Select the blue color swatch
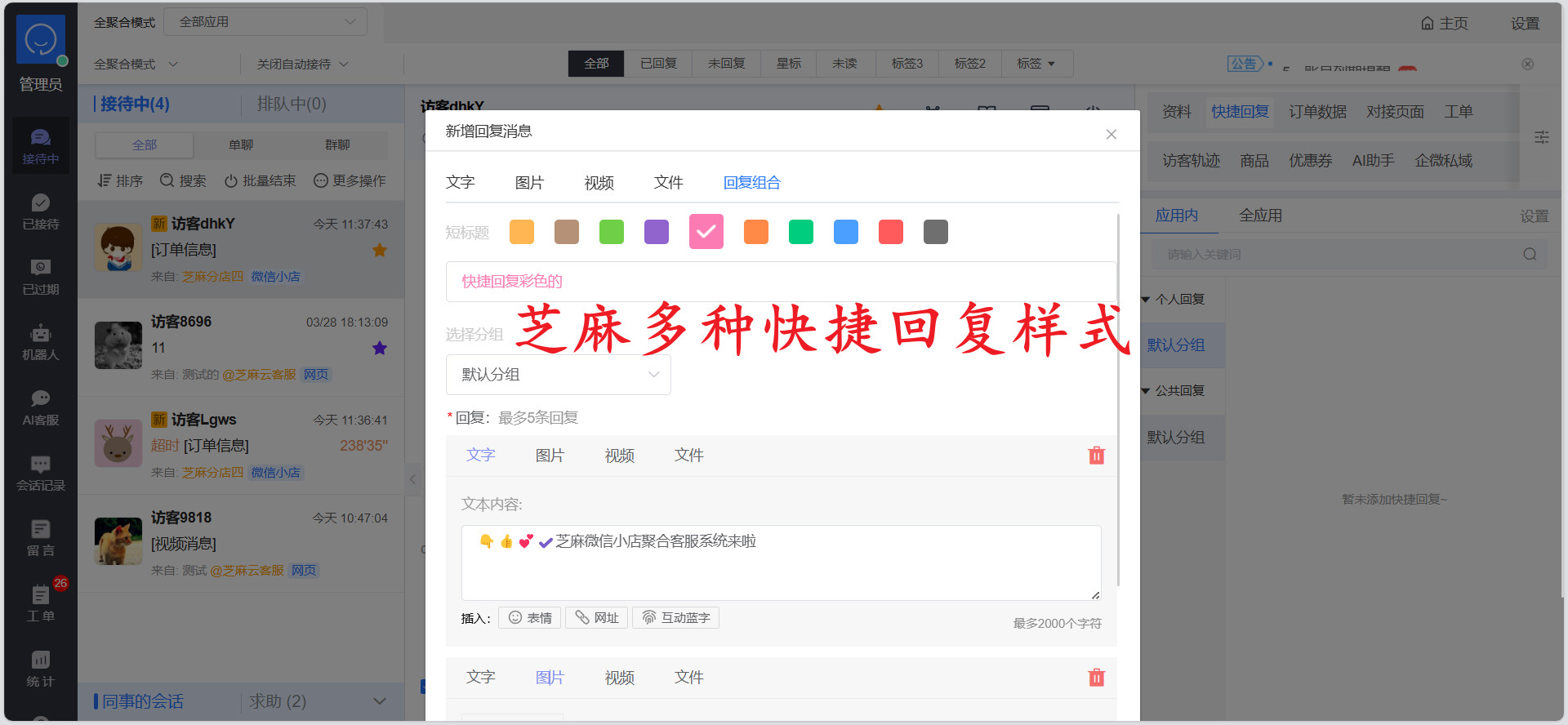1568x725 pixels. click(x=846, y=232)
